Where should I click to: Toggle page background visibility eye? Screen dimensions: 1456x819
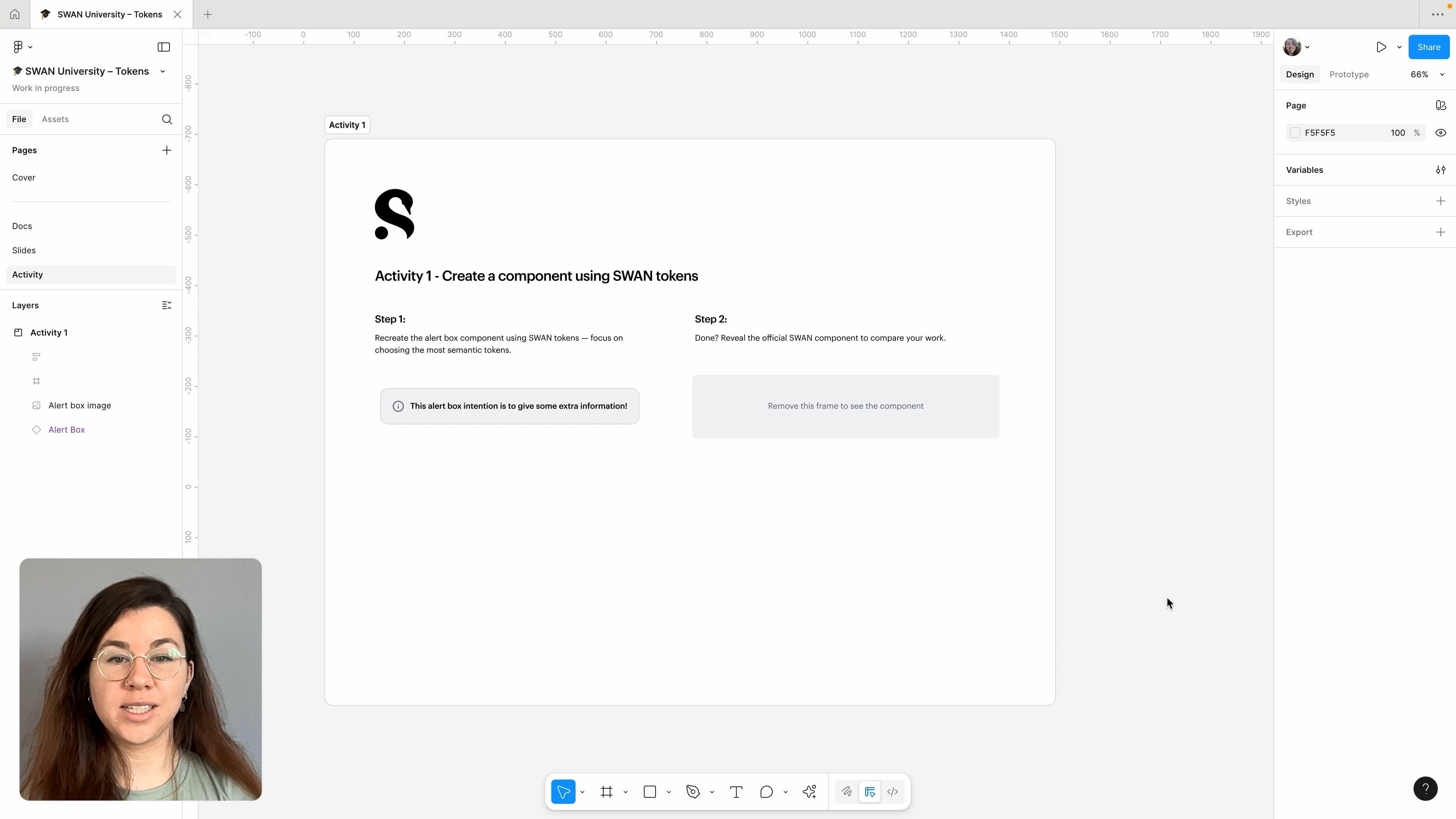1441,133
